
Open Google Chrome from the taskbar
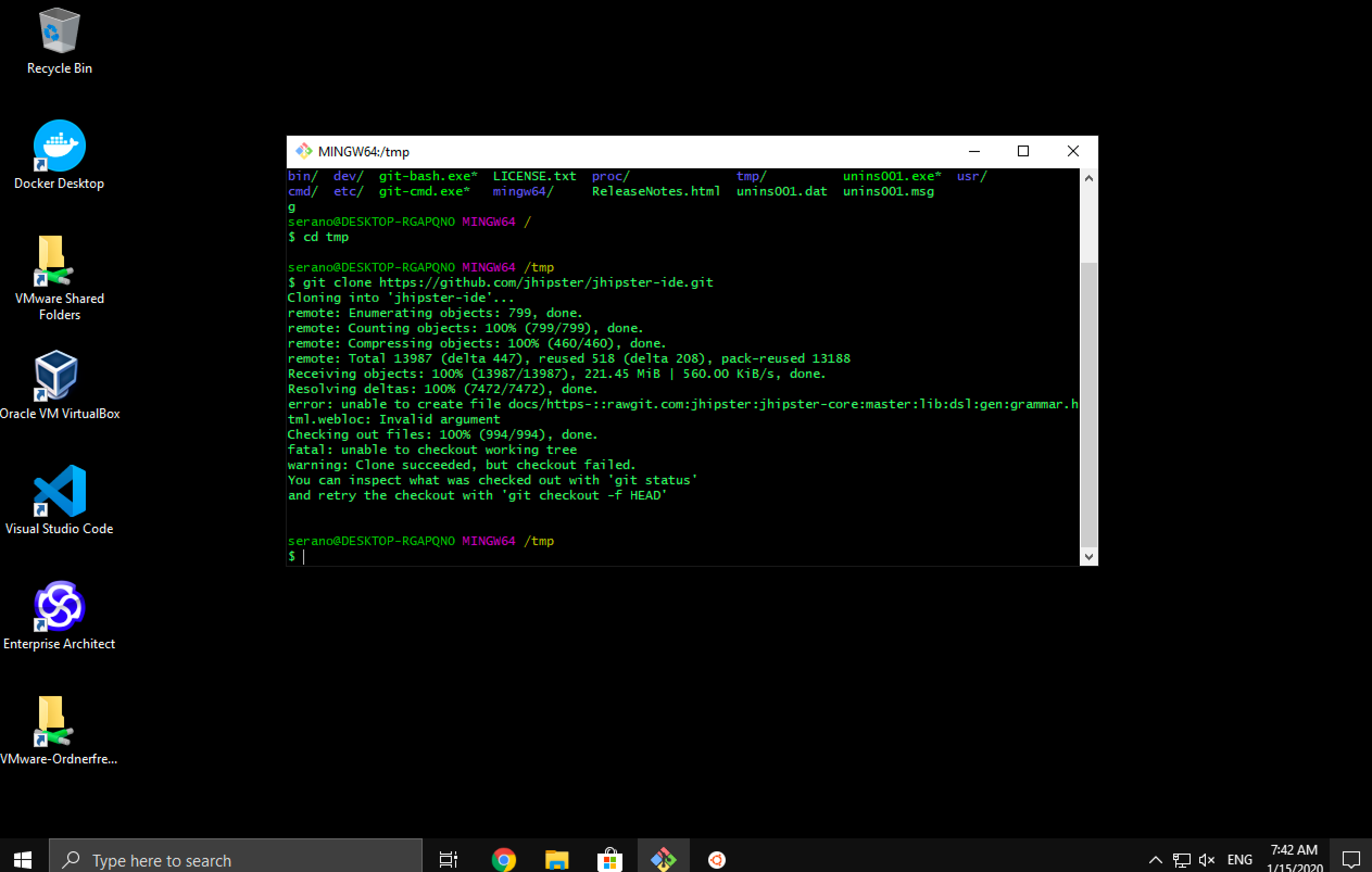[x=503, y=859]
